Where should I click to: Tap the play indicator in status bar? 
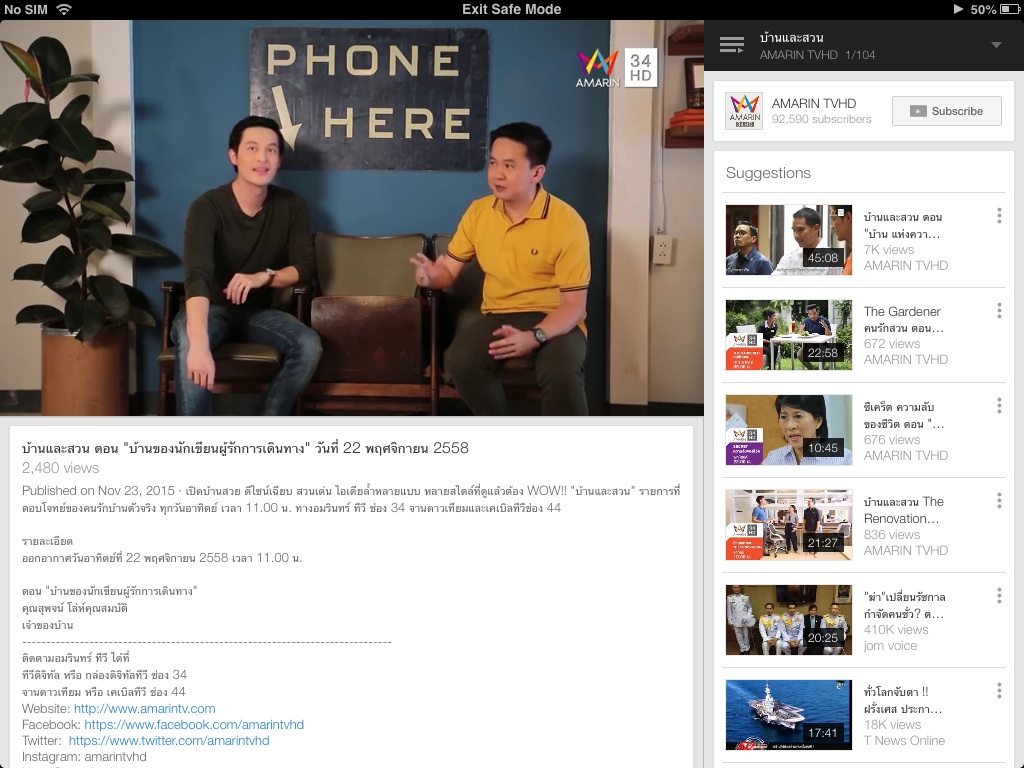[958, 9]
